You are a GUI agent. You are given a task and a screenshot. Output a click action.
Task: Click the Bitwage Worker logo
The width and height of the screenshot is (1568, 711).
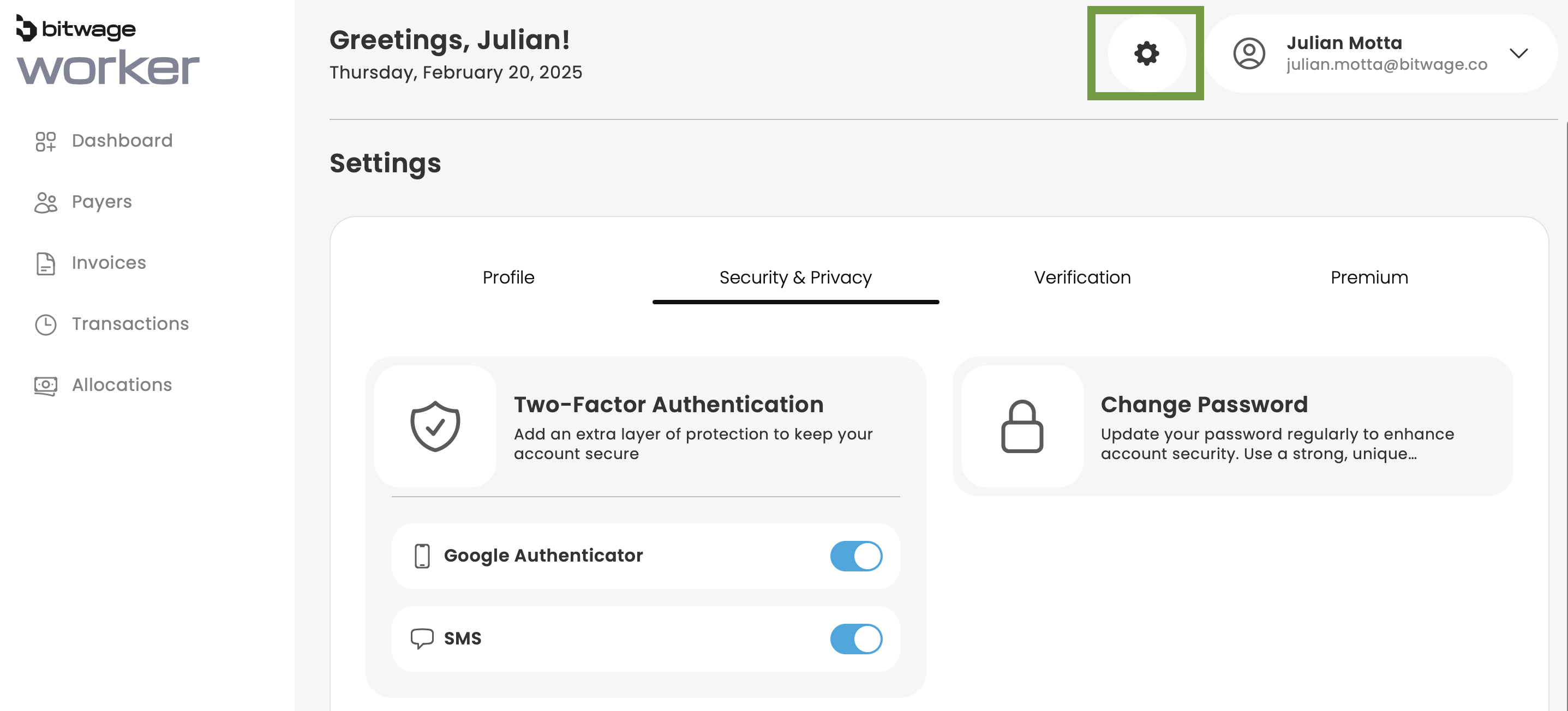(107, 51)
